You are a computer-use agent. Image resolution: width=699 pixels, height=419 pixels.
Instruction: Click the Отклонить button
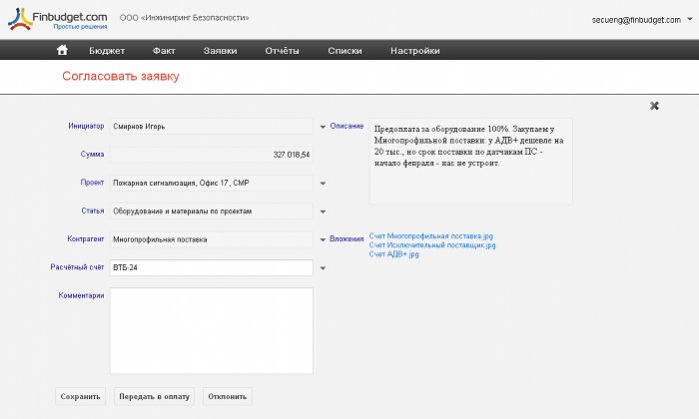pos(227,397)
